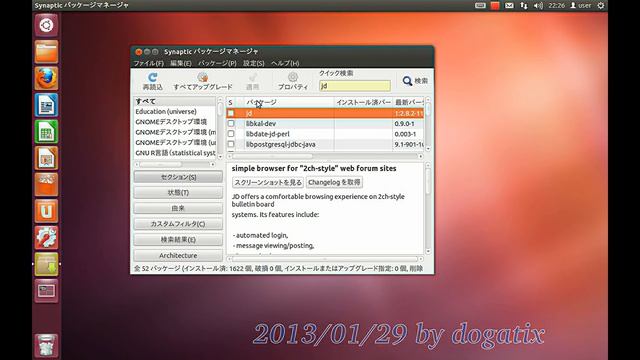640x360 pixels.
Task: Click the Synaptic launcher icon
Action: (46, 264)
